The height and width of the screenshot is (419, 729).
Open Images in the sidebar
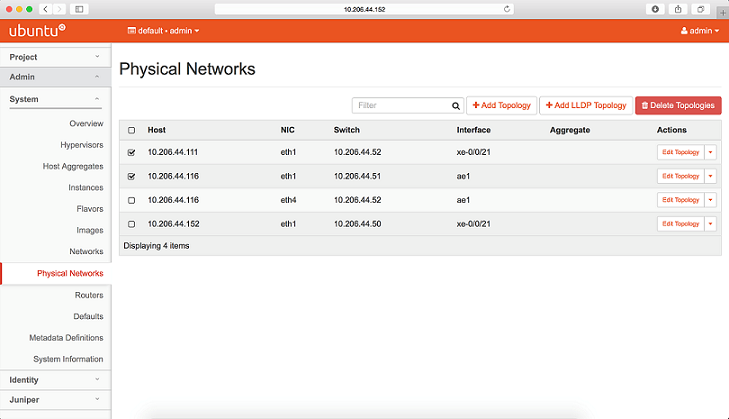[90, 230]
